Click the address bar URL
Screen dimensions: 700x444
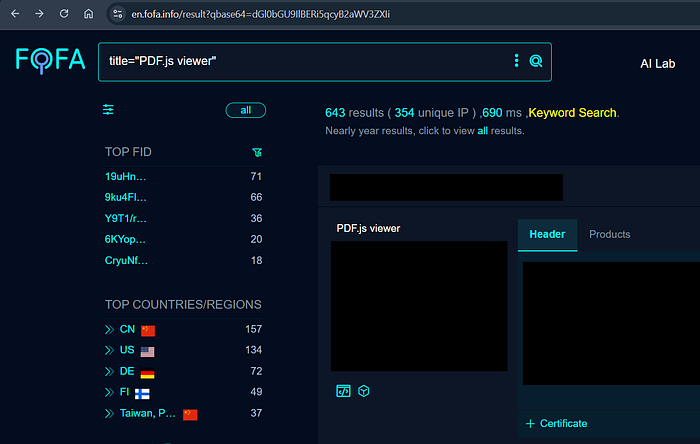(x=260, y=14)
